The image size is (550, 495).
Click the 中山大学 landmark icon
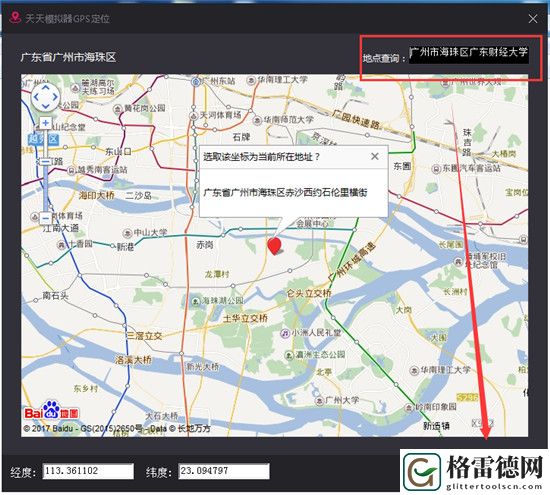click(x=127, y=233)
